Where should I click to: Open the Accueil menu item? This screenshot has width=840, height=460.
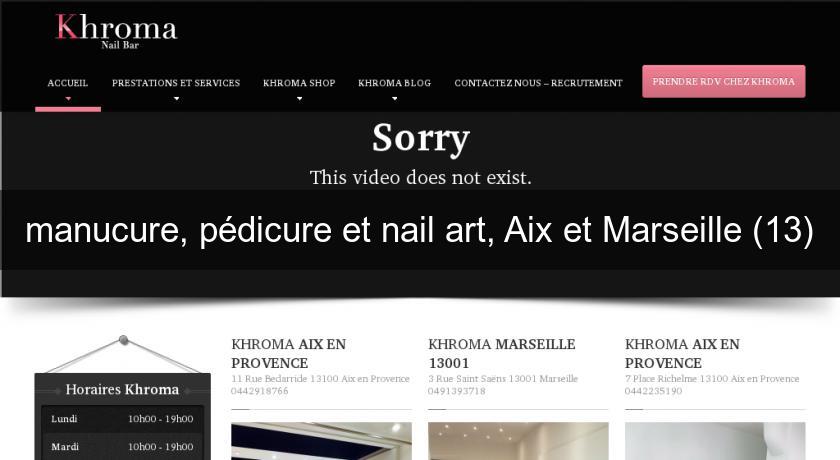(68, 83)
